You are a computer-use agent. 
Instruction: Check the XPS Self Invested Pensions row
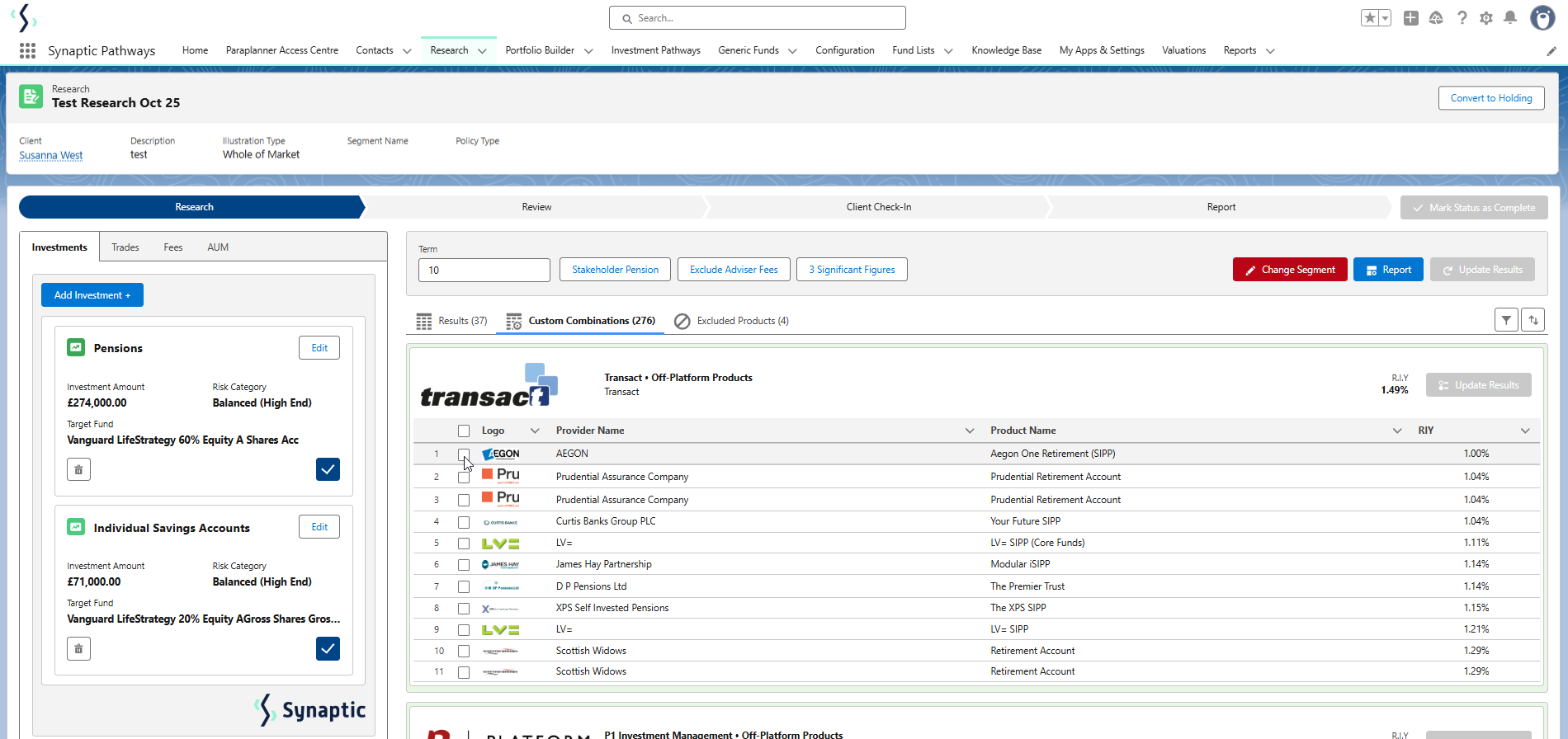pyautogui.click(x=464, y=609)
